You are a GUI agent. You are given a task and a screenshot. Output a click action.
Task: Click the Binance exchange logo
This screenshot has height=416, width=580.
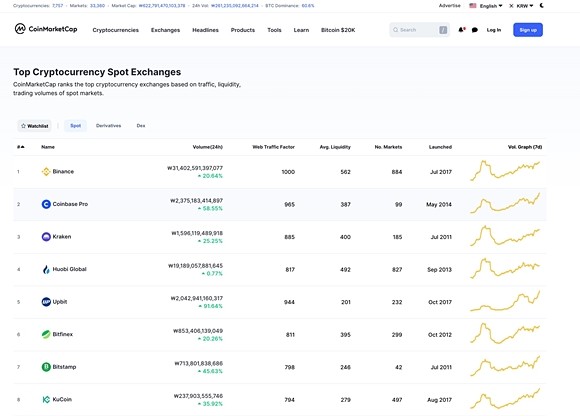pos(46,172)
